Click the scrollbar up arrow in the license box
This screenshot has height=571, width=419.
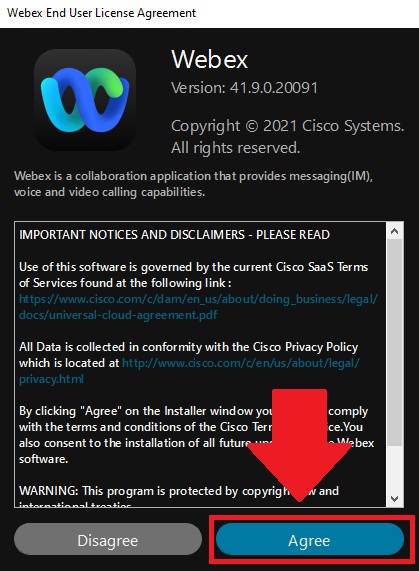[394, 231]
